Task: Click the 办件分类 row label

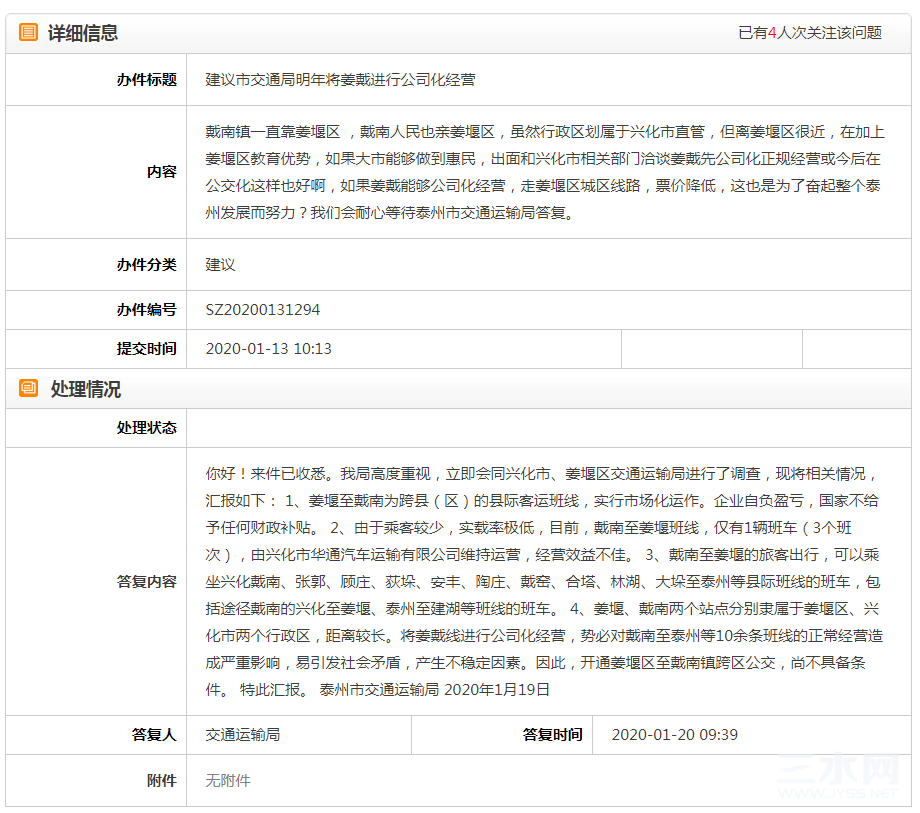Action: (147, 265)
